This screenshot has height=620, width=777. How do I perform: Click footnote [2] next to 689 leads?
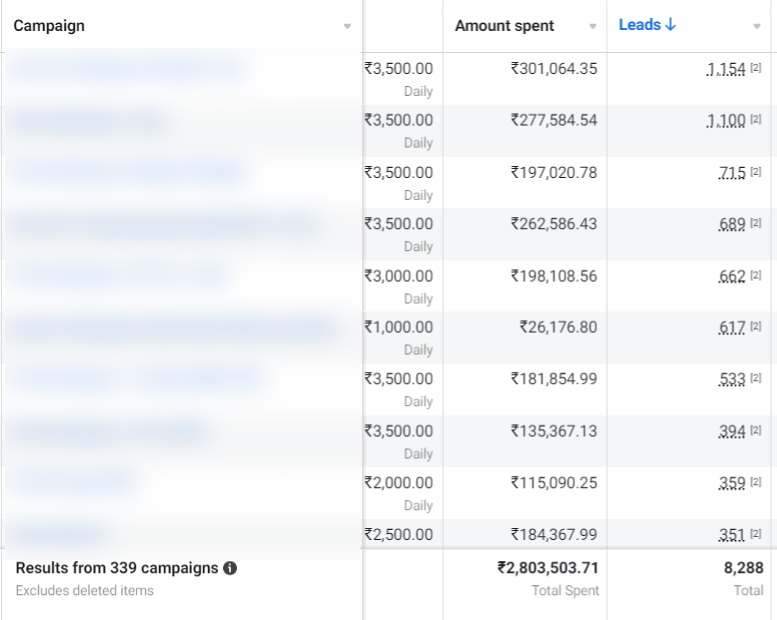[x=756, y=223]
